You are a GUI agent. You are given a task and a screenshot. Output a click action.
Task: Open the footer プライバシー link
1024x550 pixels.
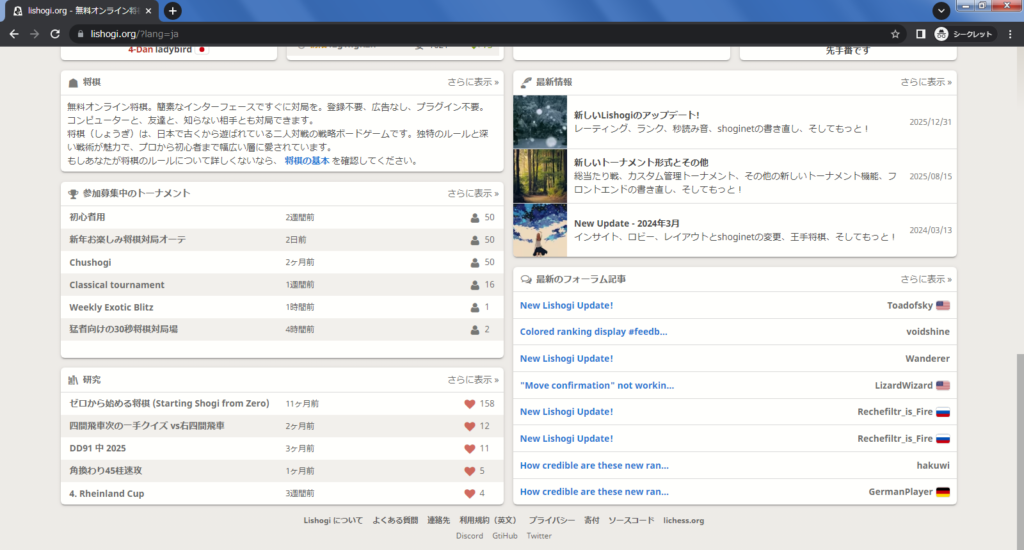click(x=551, y=521)
